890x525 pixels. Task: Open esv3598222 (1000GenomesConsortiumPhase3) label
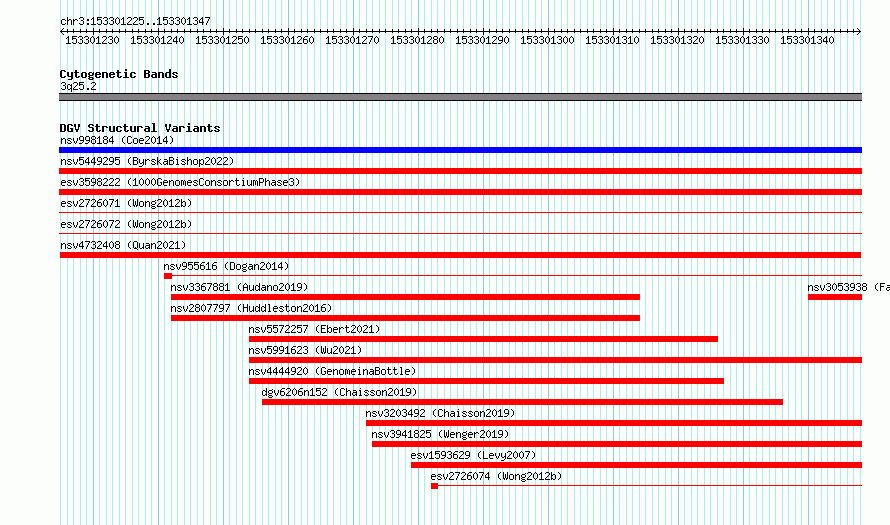pos(180,182)
